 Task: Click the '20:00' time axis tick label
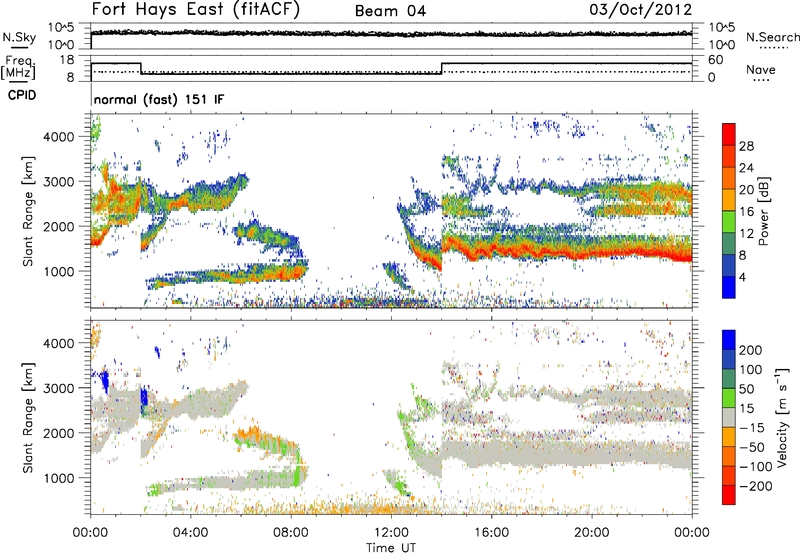click(x=591, y=533)
